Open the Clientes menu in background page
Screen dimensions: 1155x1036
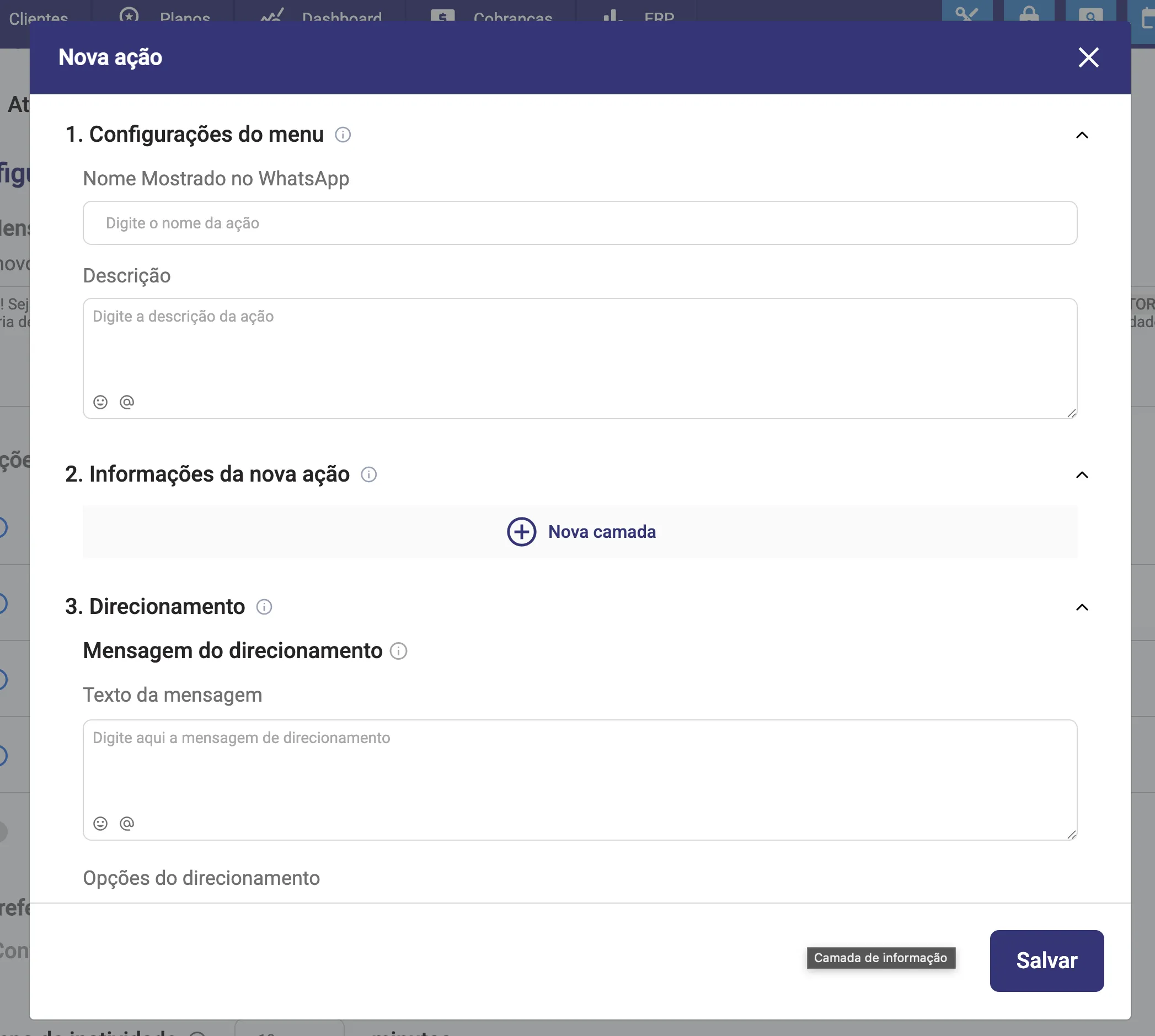(39, 16)
